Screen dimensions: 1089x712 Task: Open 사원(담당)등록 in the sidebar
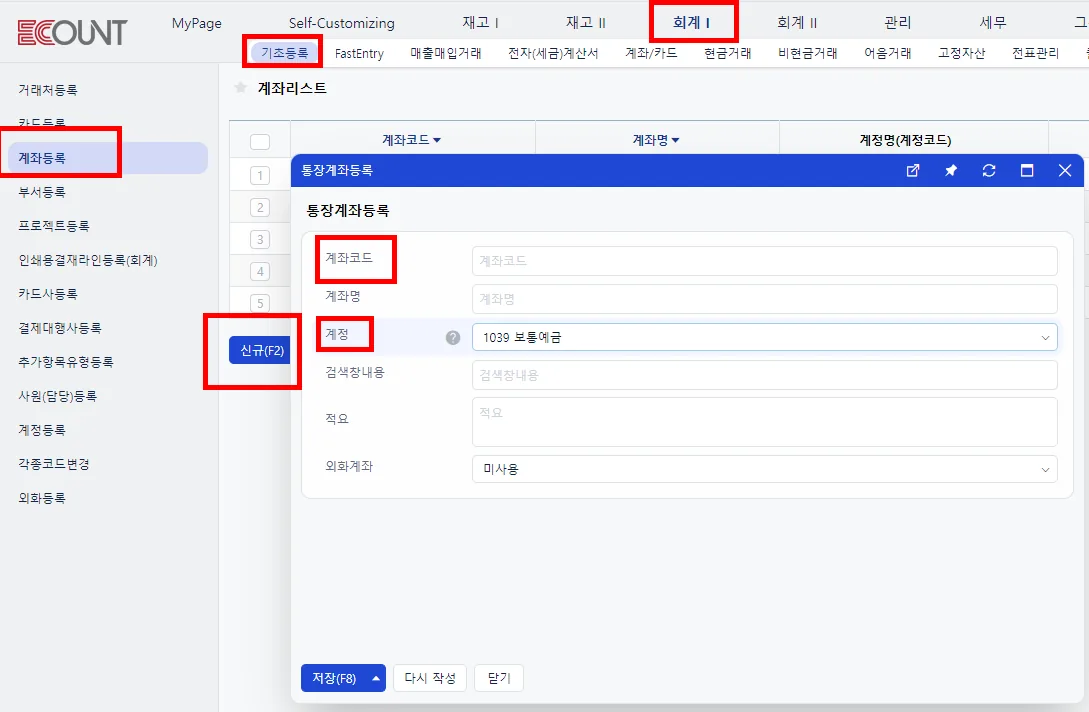point(58,396)
